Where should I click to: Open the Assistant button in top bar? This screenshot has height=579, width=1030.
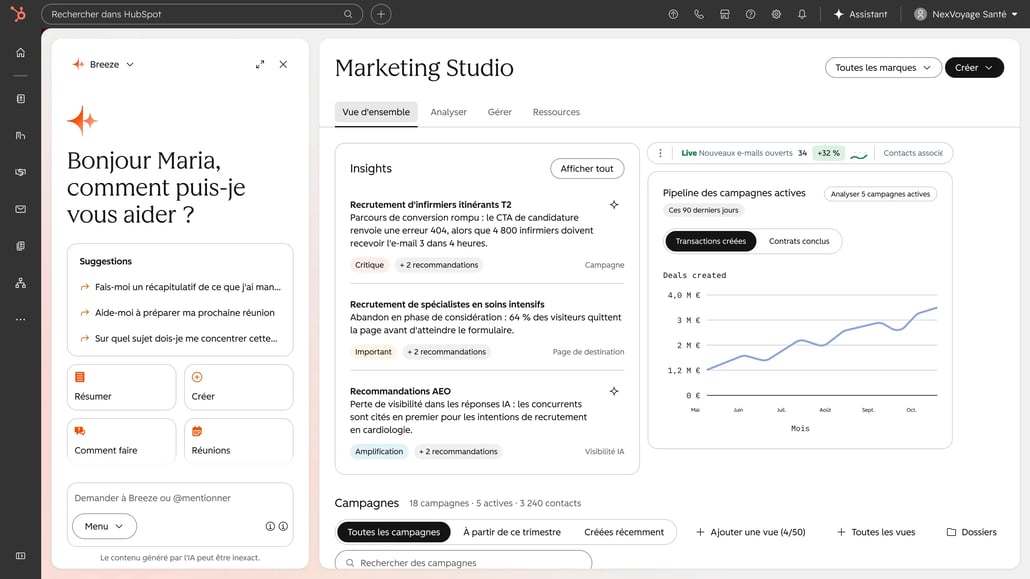point(860,14)
